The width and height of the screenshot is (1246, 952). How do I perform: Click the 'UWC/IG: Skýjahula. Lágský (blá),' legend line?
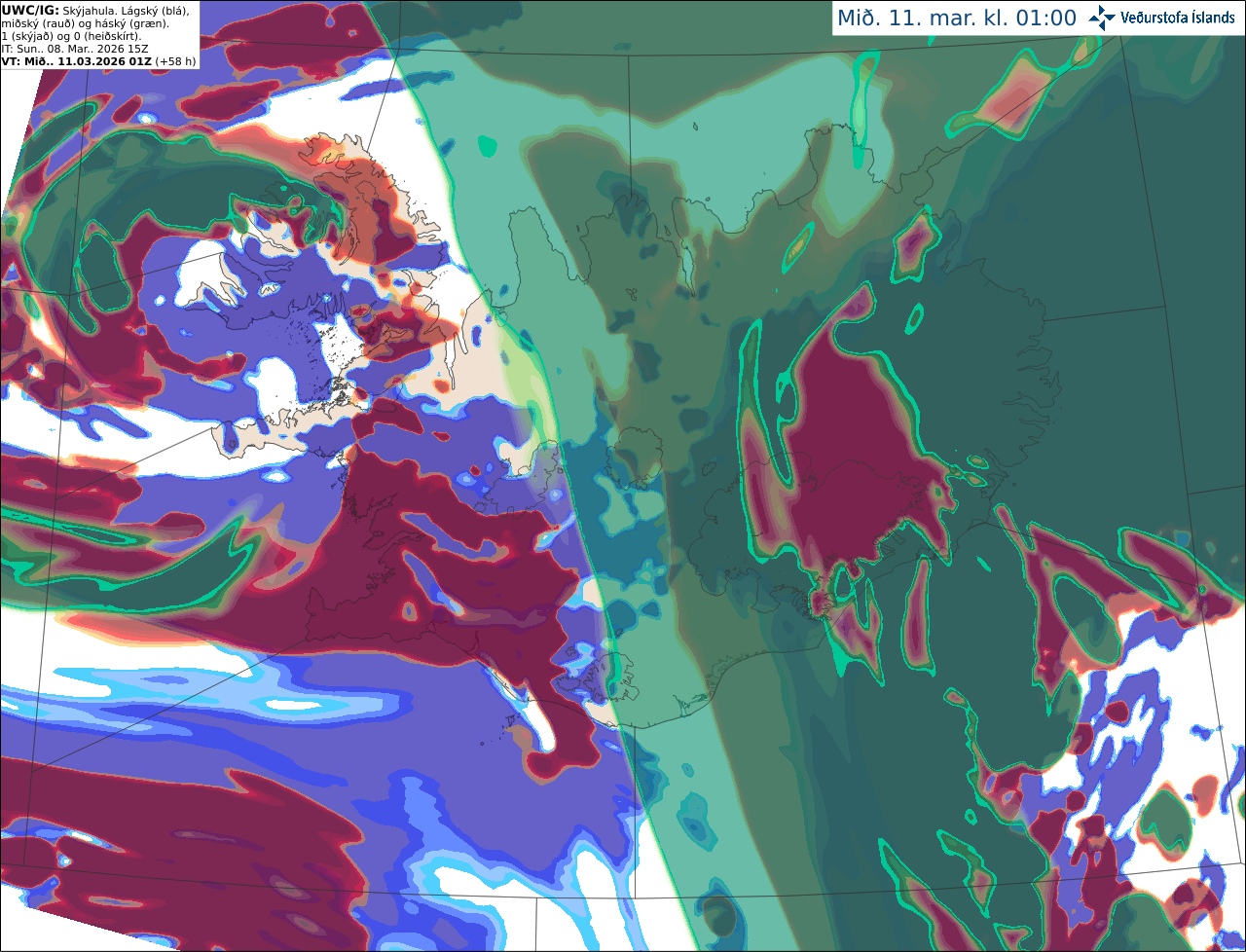click(x=96, y=10)
